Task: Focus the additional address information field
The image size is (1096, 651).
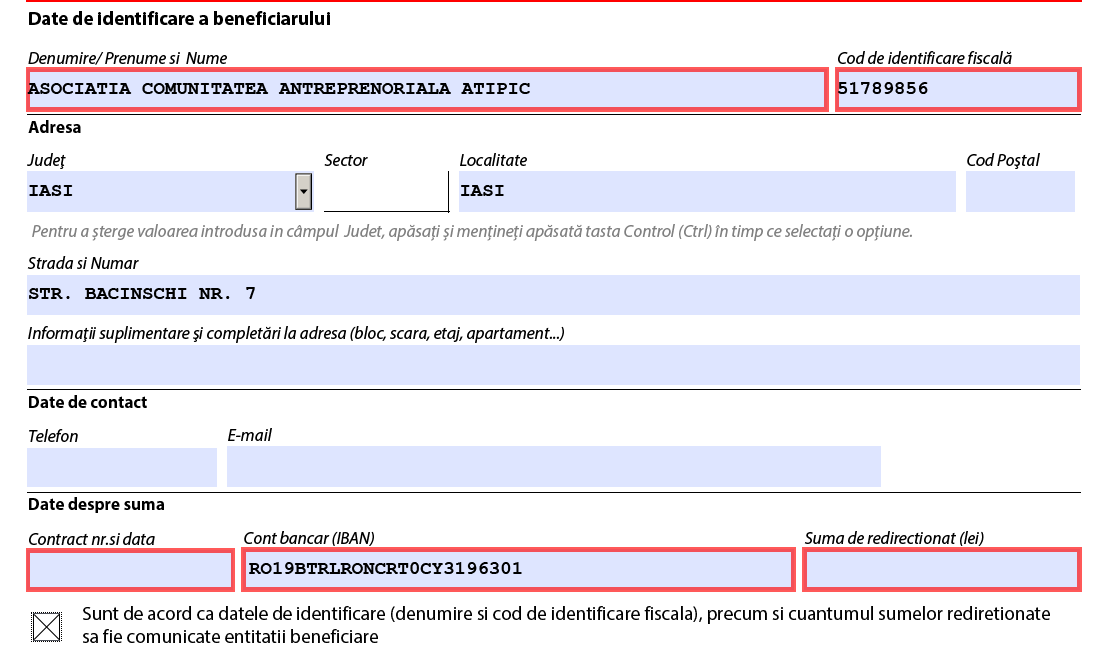Action: 552,365
